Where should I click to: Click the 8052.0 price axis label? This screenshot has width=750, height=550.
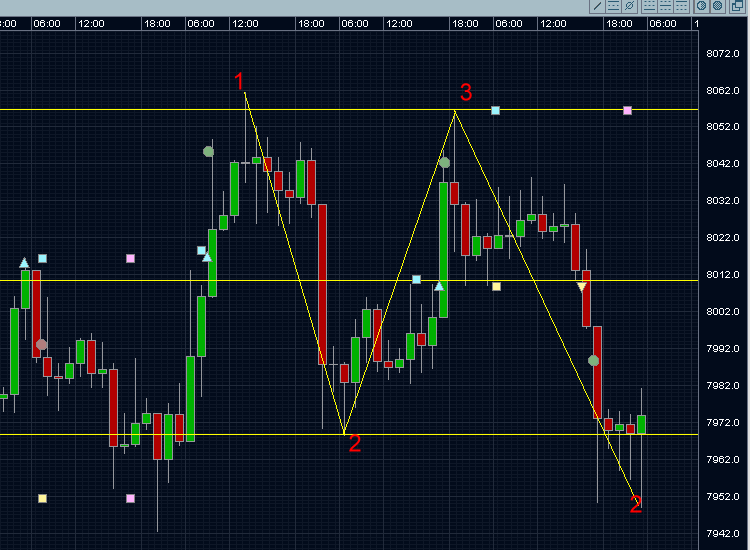click(723, 127)
